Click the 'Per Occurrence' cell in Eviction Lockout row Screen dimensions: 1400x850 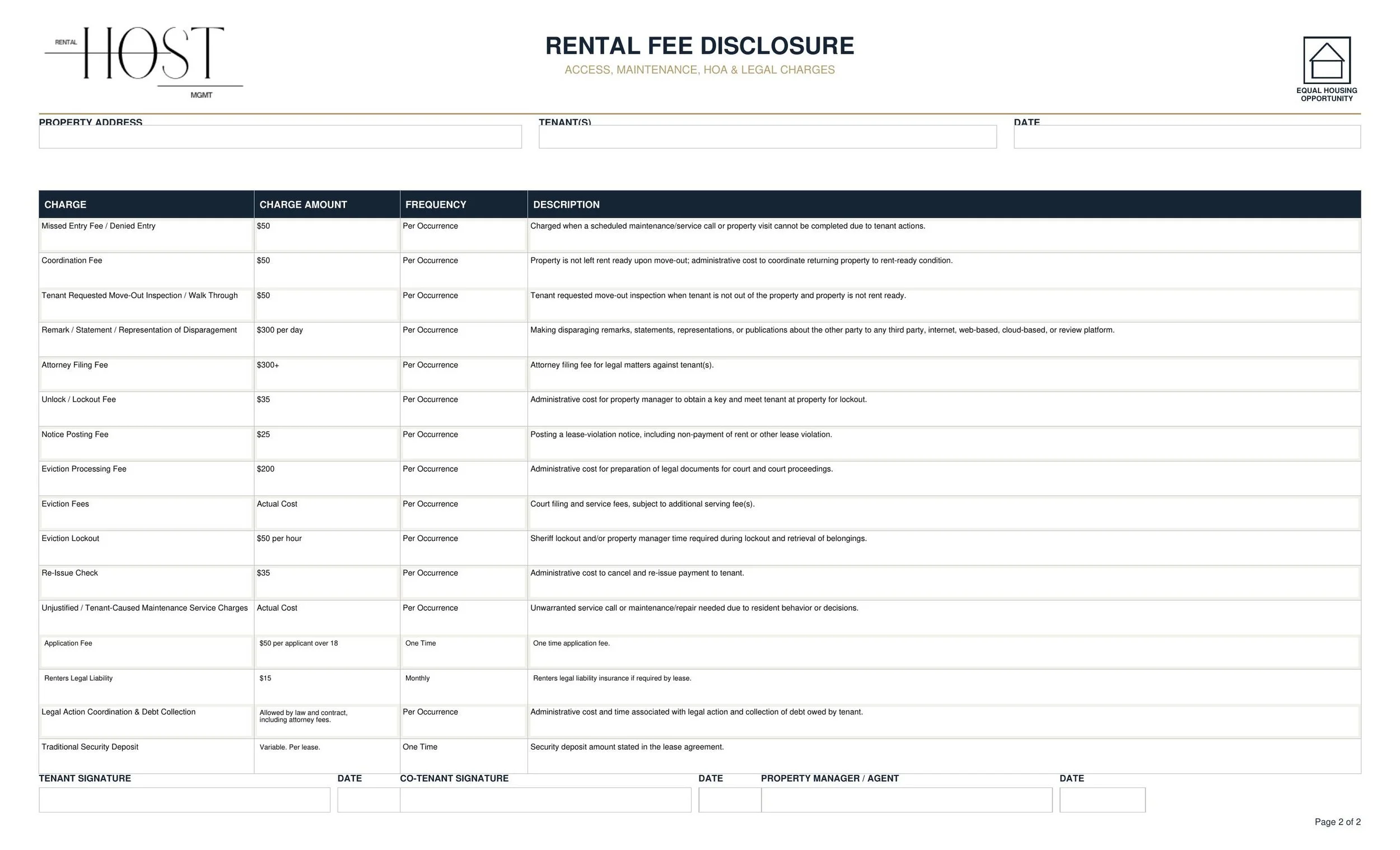464,548
